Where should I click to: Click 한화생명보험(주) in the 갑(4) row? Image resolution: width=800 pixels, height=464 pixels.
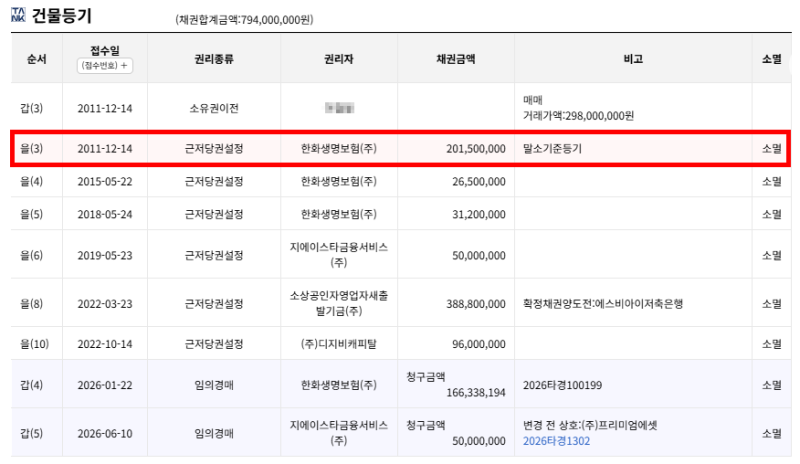point(339,385)
